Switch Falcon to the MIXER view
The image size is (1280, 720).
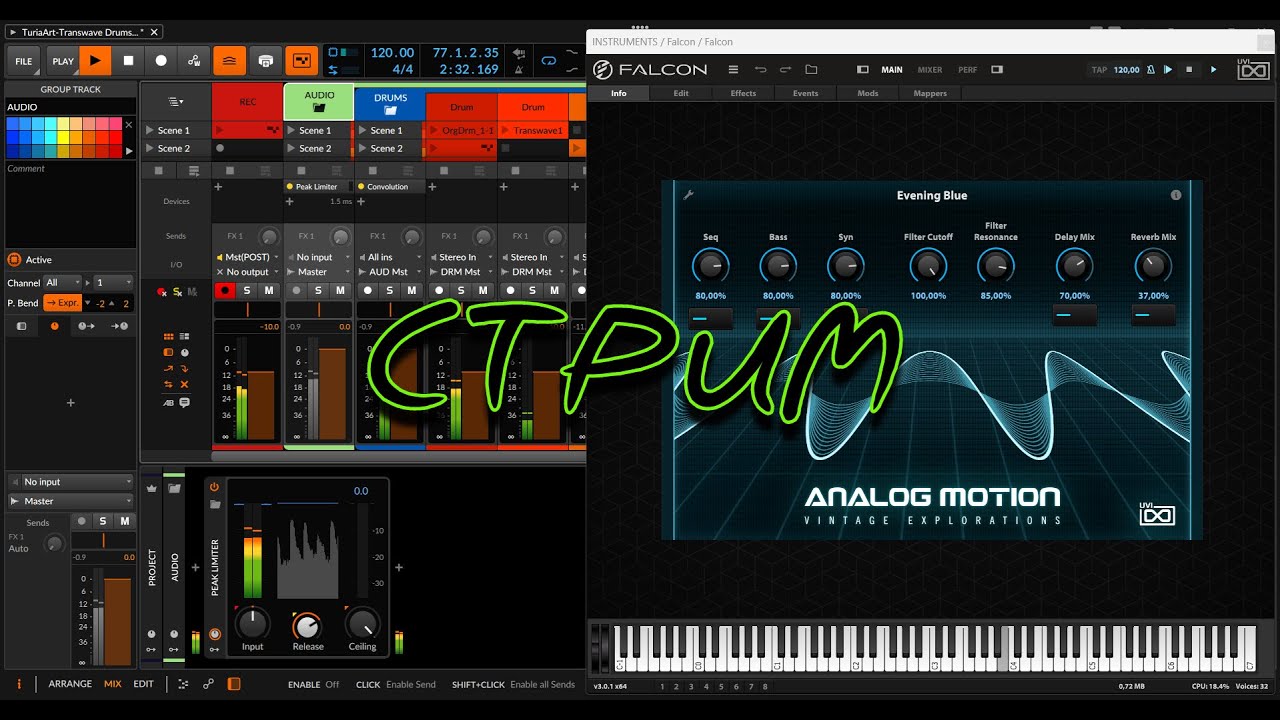coord(930,70)
